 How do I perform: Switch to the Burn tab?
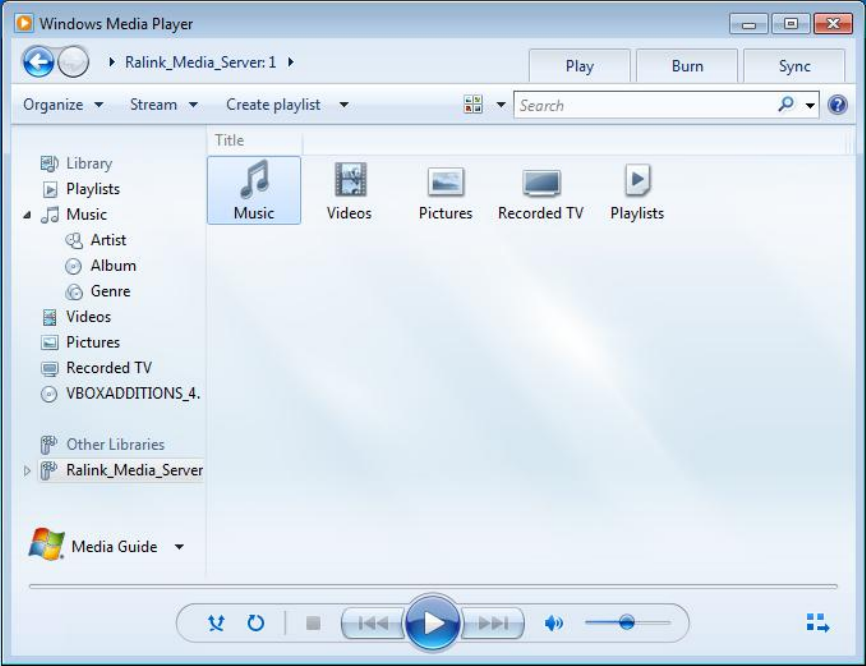tap(688, 66)
